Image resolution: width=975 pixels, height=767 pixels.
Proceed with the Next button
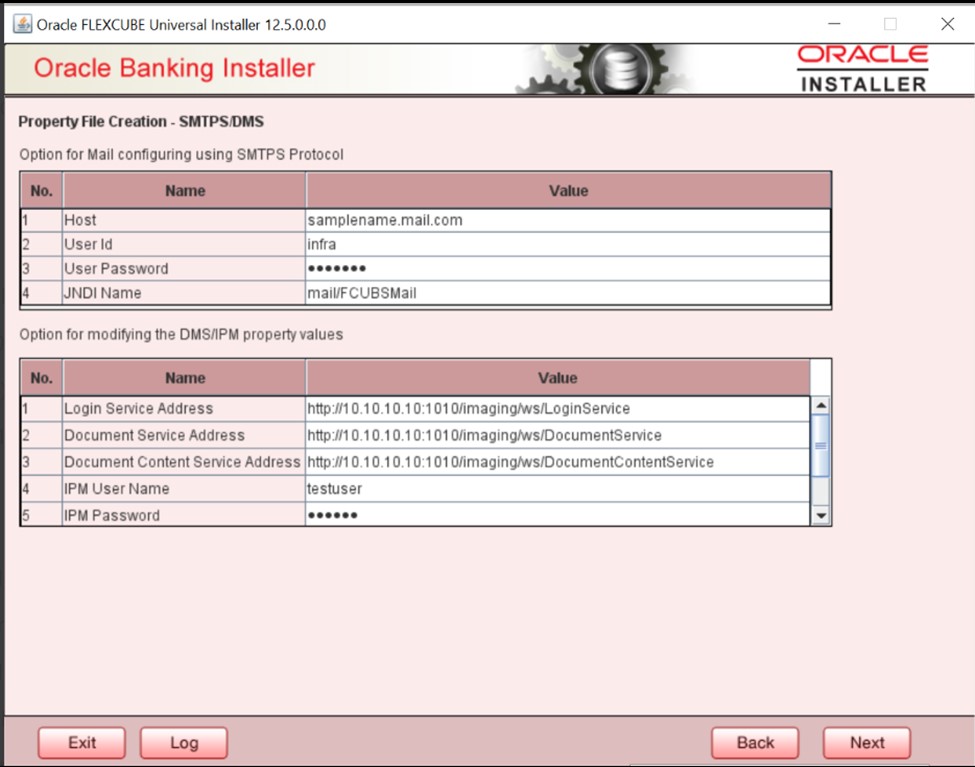point(867,743)
